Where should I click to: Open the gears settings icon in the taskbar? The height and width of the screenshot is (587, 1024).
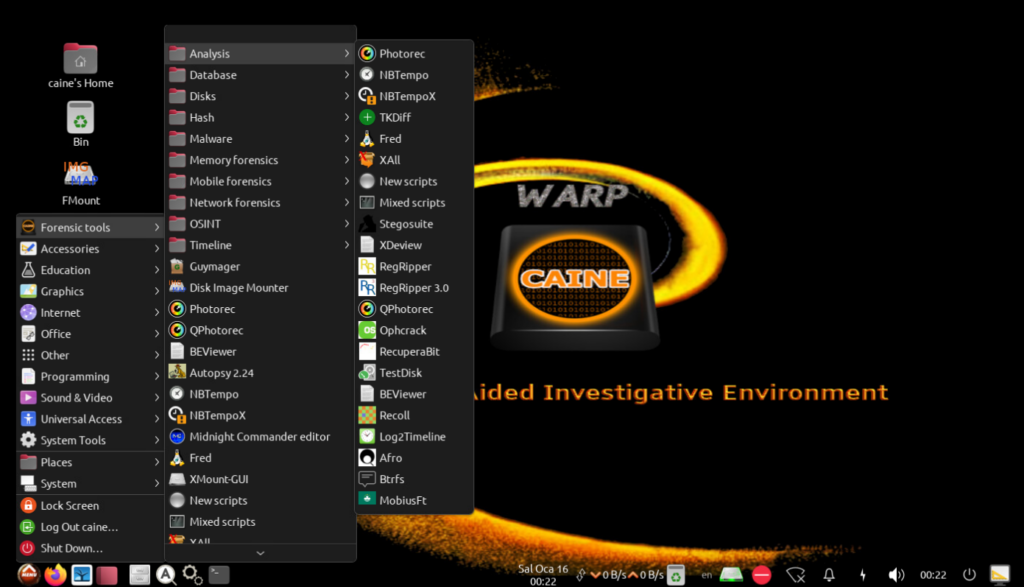(x=192, y=575)
